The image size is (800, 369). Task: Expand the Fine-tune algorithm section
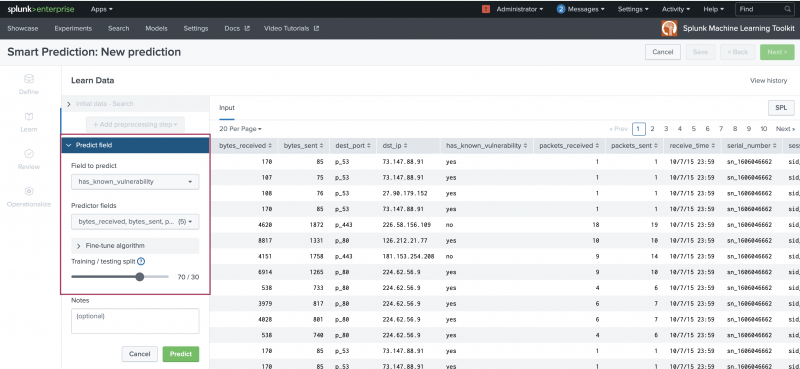click(x=135, y=246)
